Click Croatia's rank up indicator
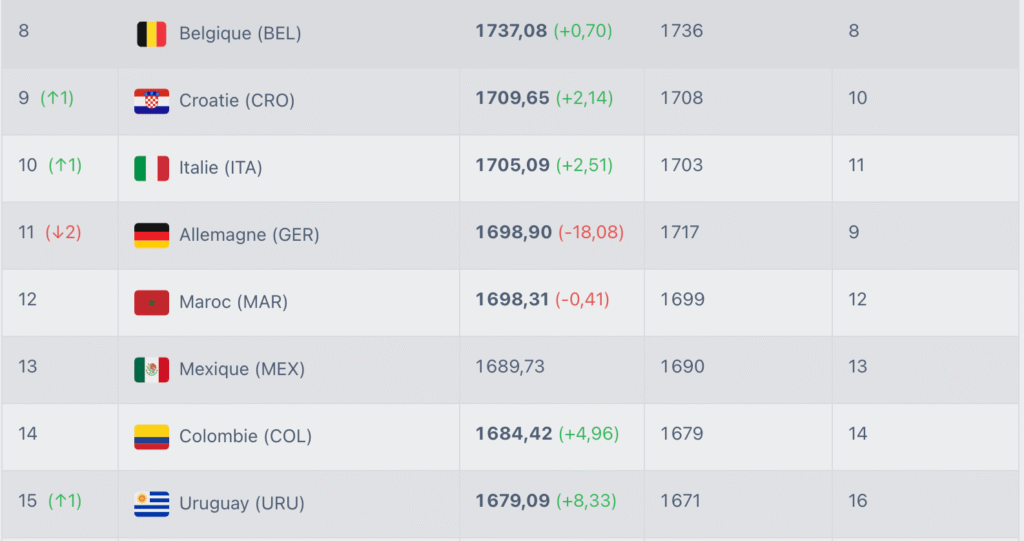Image resolution: width=1024 pixels, height=541 pixels. [x=57, y=98]
